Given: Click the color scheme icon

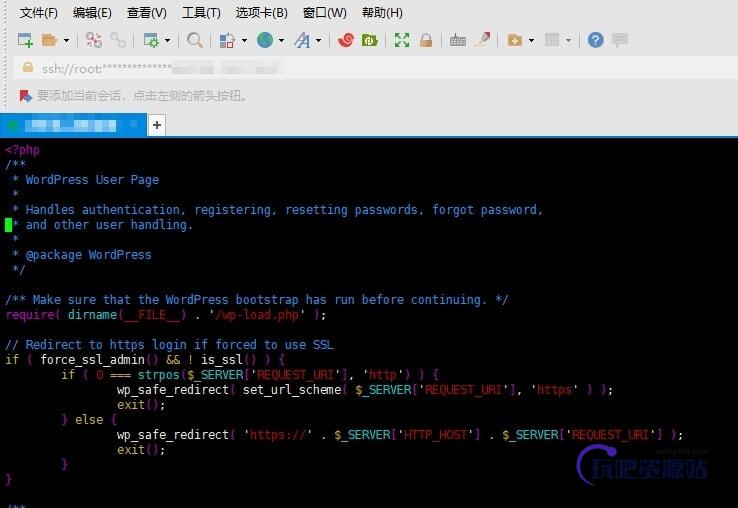Looking at the screenshot, I should [227, 40].
